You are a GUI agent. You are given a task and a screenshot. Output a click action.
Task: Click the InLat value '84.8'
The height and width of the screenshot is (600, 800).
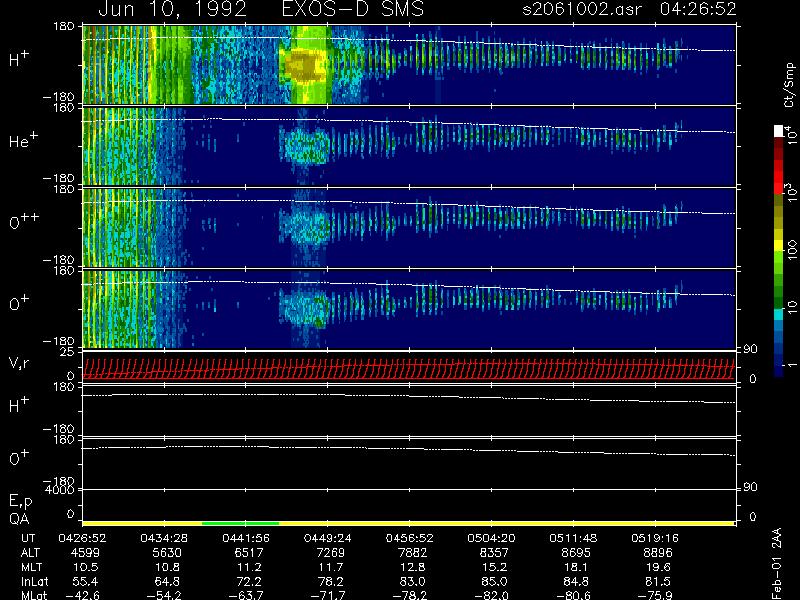[x=576, y=581]
